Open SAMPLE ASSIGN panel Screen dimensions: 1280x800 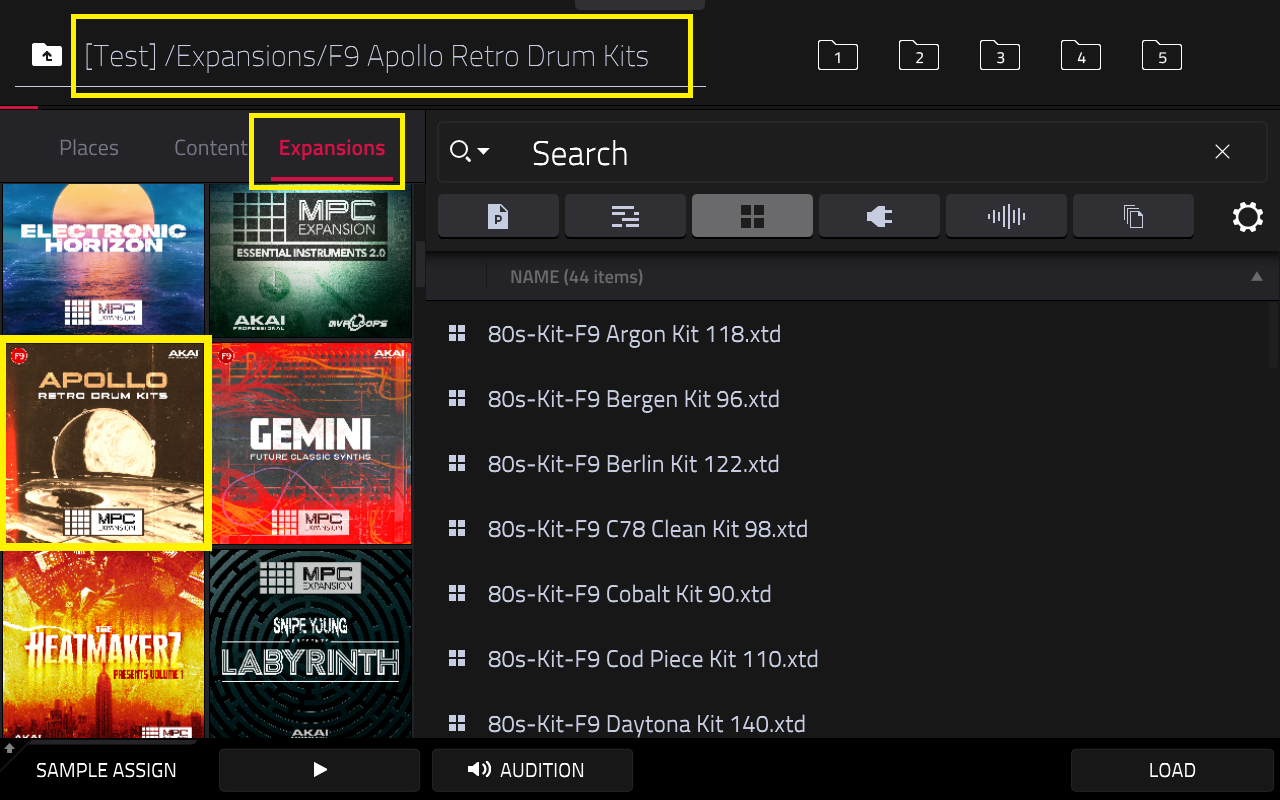106,770
